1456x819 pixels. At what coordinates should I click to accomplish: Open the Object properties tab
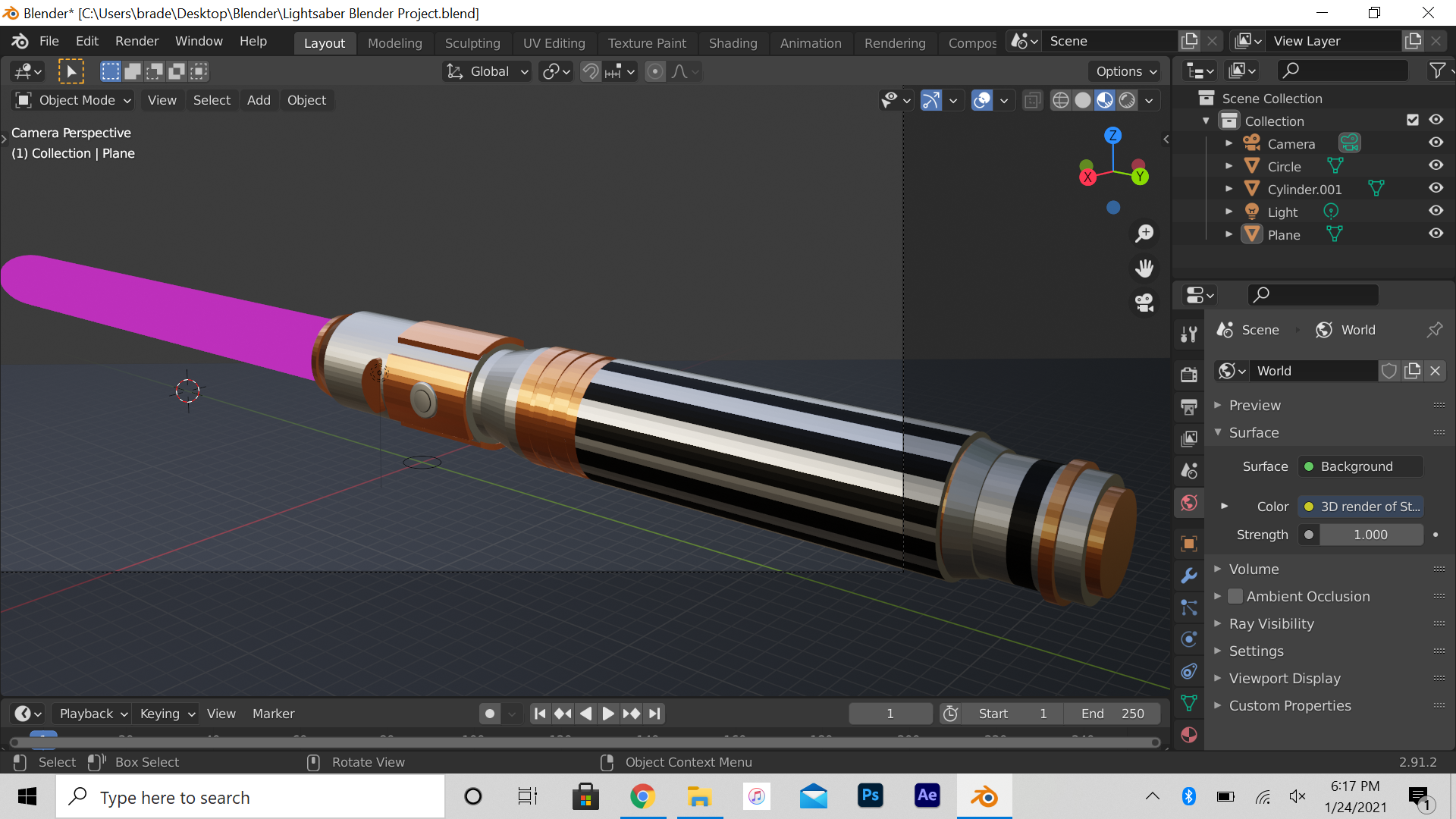coord(1189,544)
